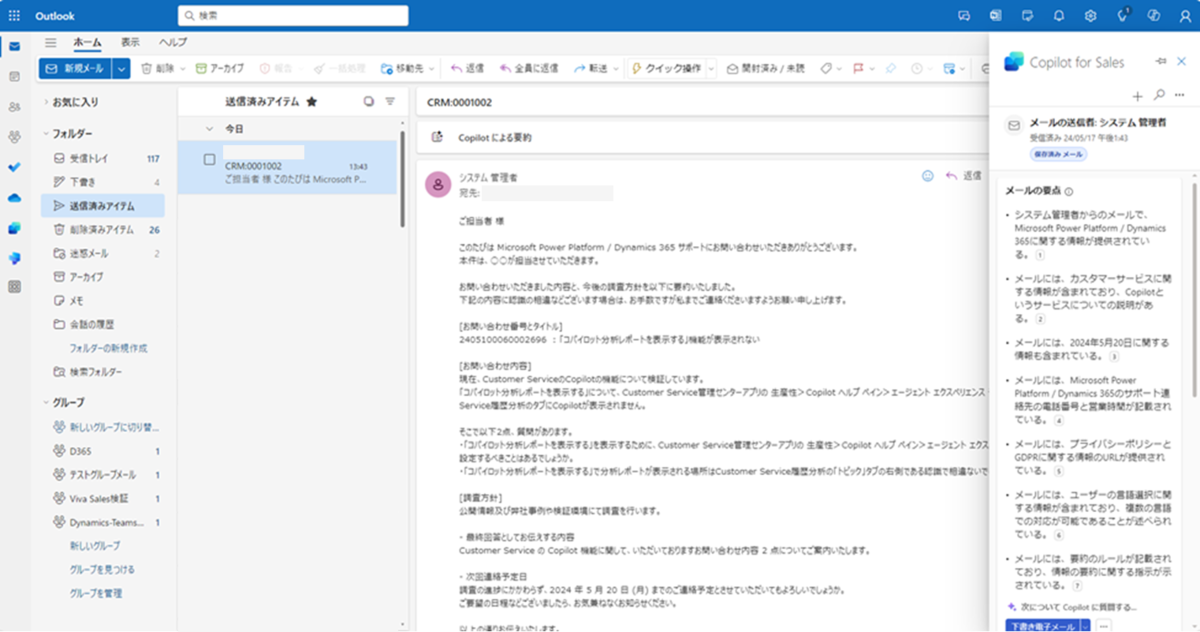
Task: Switch to the 表示 tab
Action: pyautogui.click(x=130, y=42)
